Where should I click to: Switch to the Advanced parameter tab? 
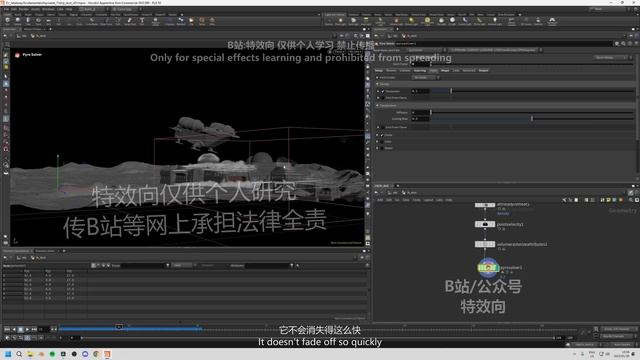[x=469, y=71]
